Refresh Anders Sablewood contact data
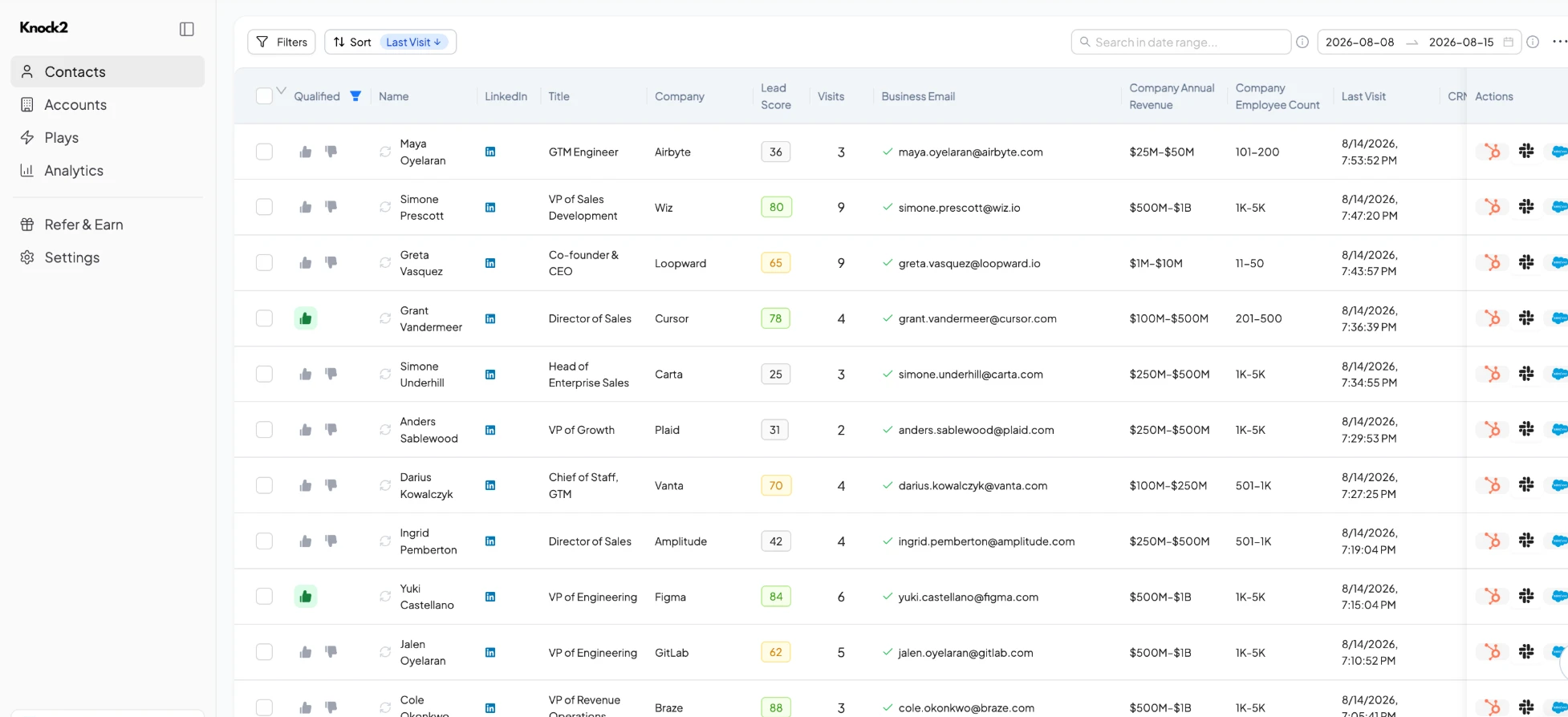 385,430
